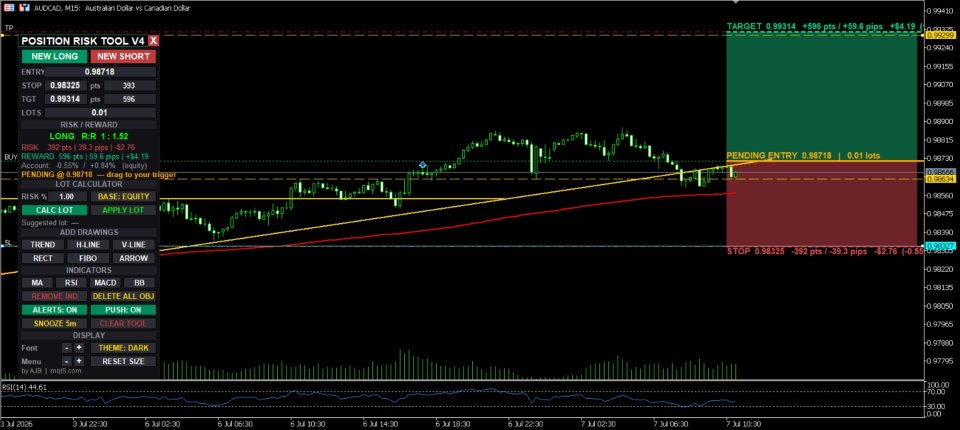
Task: Add a RECT drawing
Action: 43,258
